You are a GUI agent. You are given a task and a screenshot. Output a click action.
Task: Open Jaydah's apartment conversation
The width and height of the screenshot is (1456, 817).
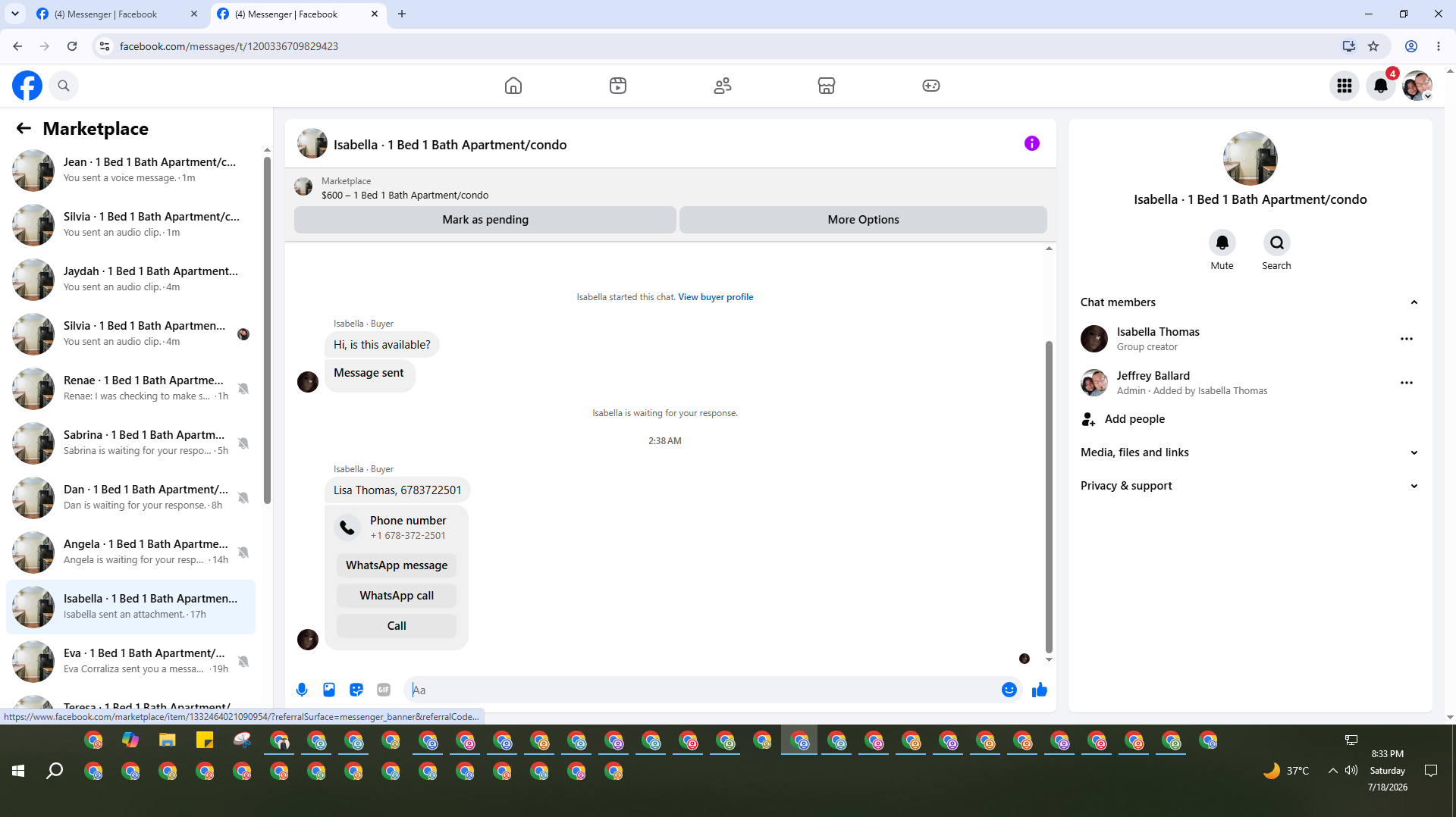click(130, 279)
